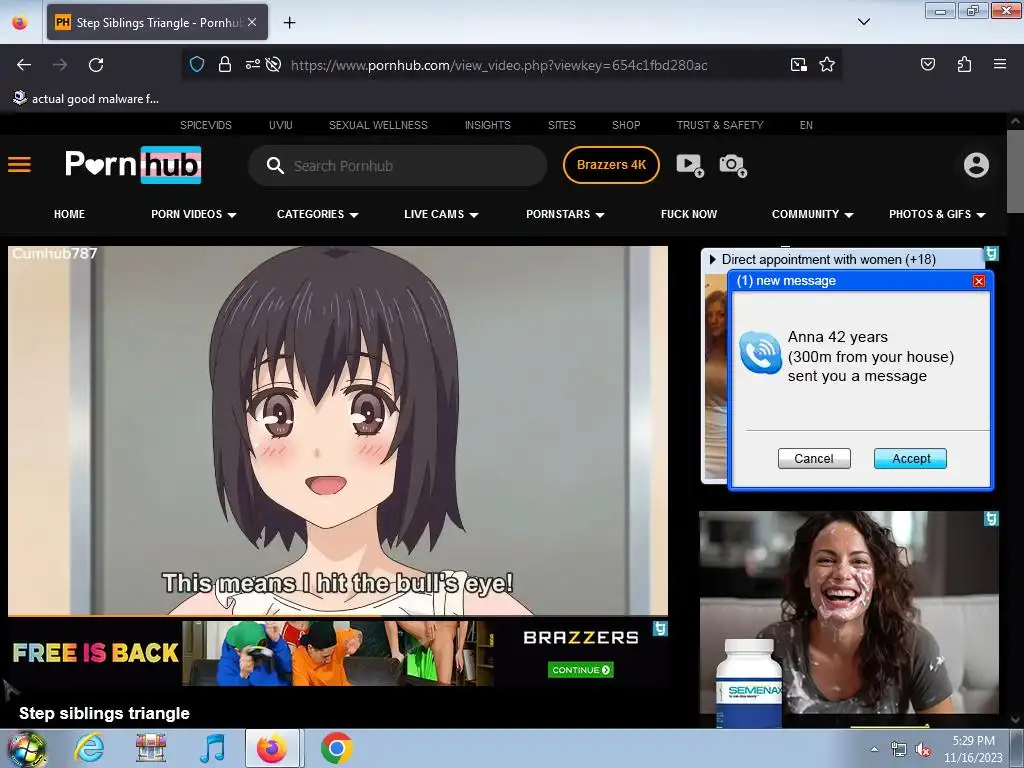Expand 'Direct appointment with women' triangle
This screenshot has height=768, width=1024.
(x=712, y=259)
